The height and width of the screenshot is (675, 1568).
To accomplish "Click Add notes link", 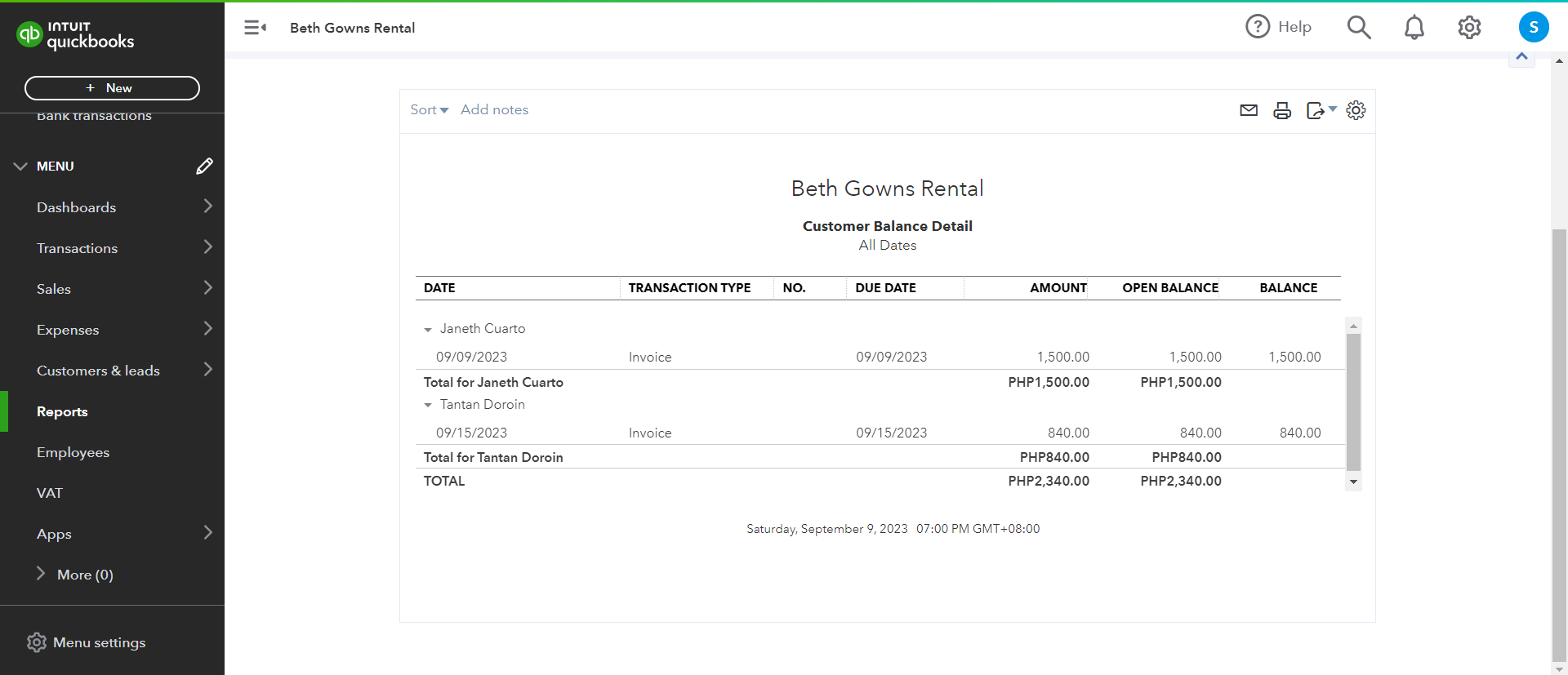I will pos(494,109).
